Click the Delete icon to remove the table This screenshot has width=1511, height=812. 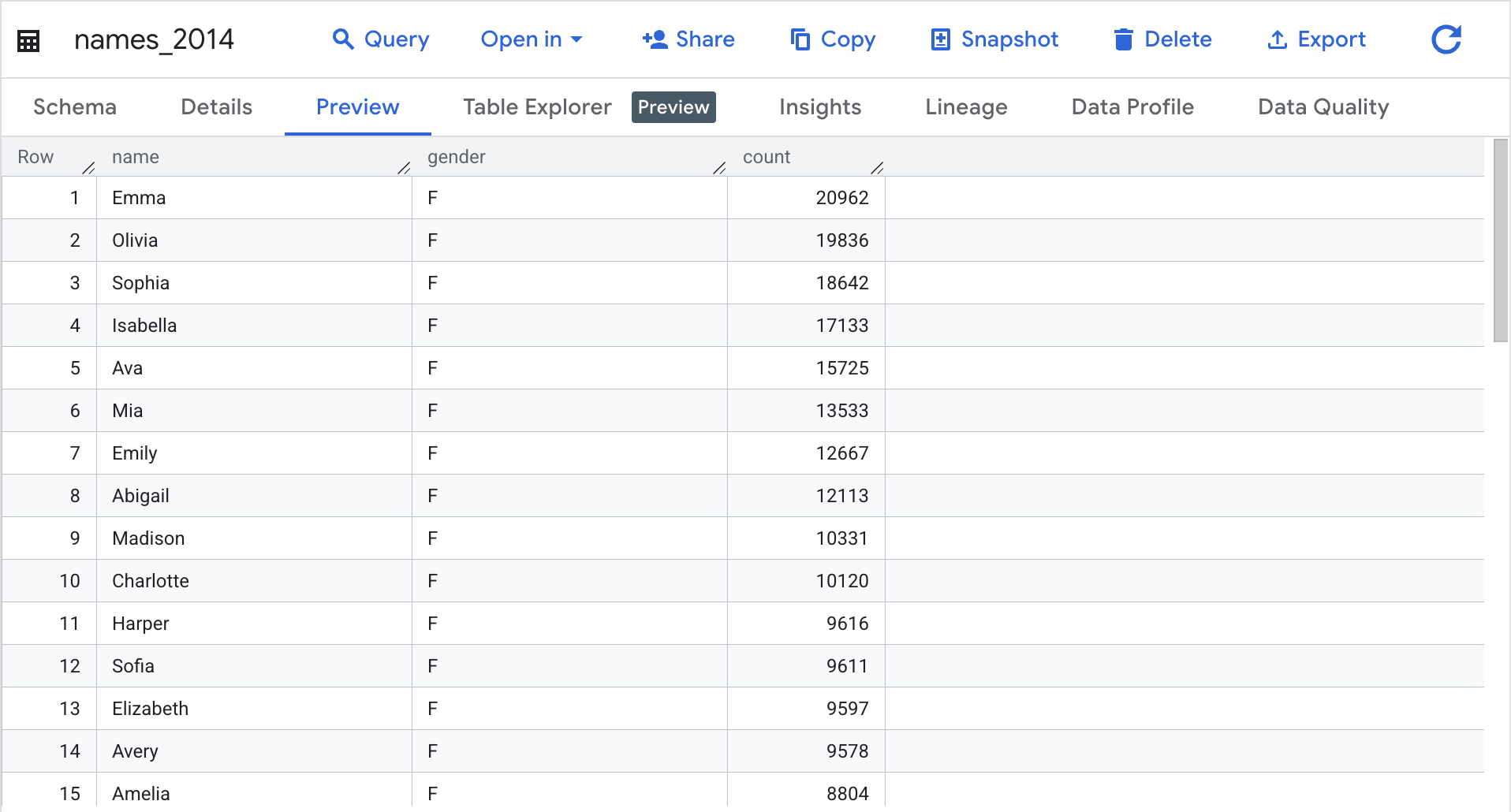[x=1123, y=39]
